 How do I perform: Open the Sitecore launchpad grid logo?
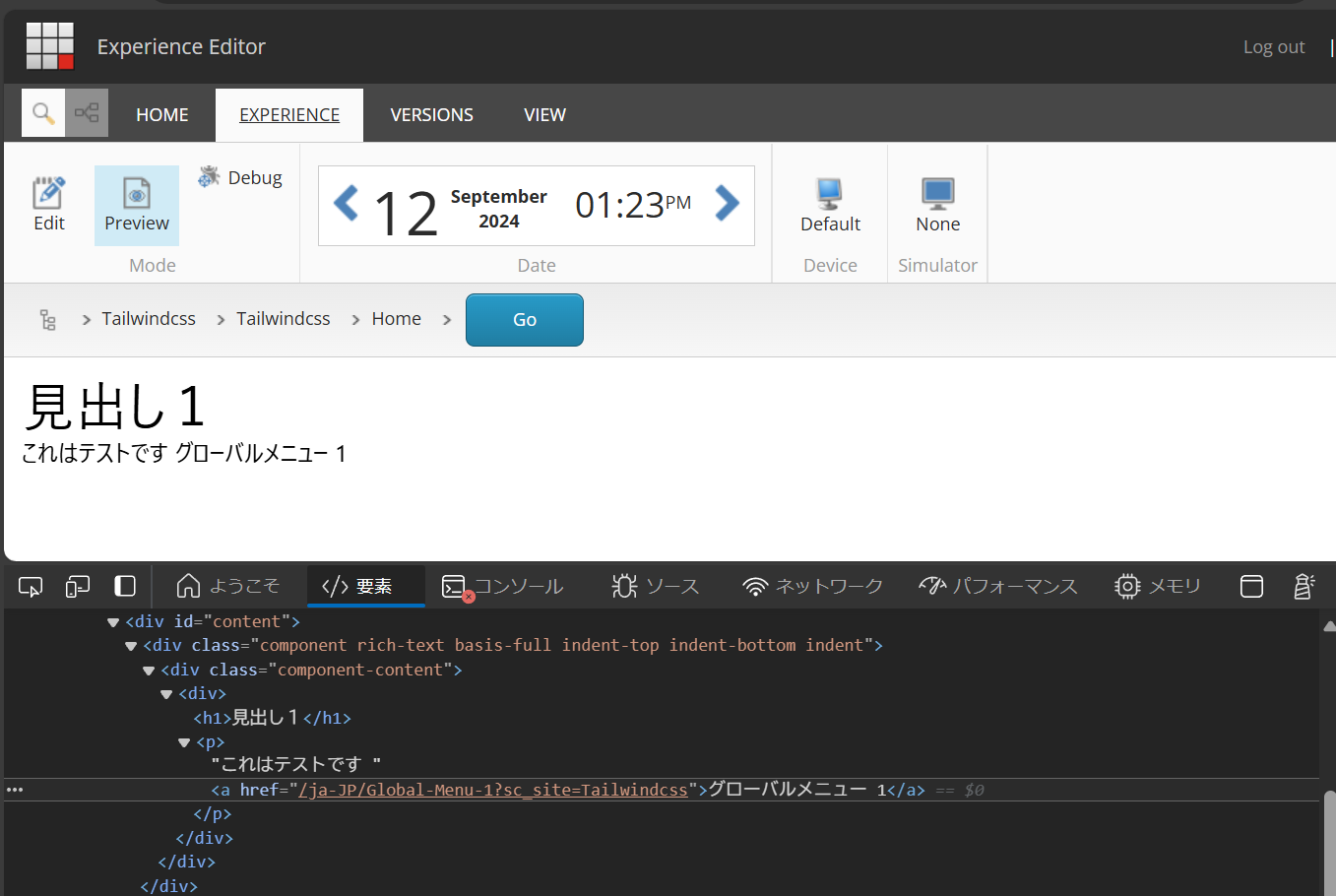pos(50,46)
